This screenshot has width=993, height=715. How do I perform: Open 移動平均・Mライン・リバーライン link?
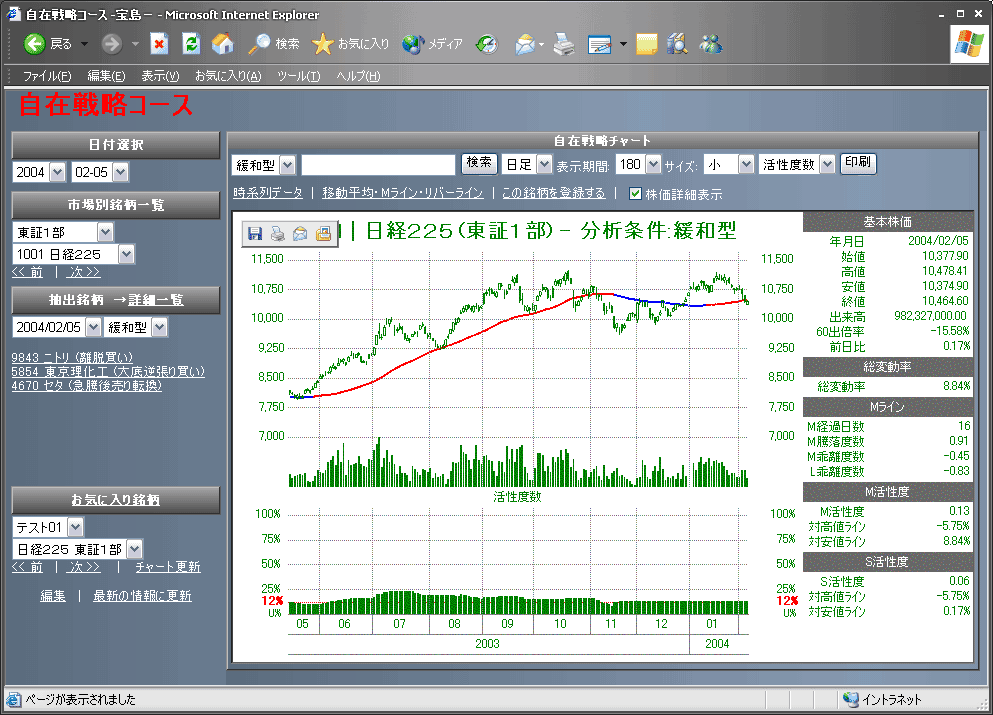[403, 193]
